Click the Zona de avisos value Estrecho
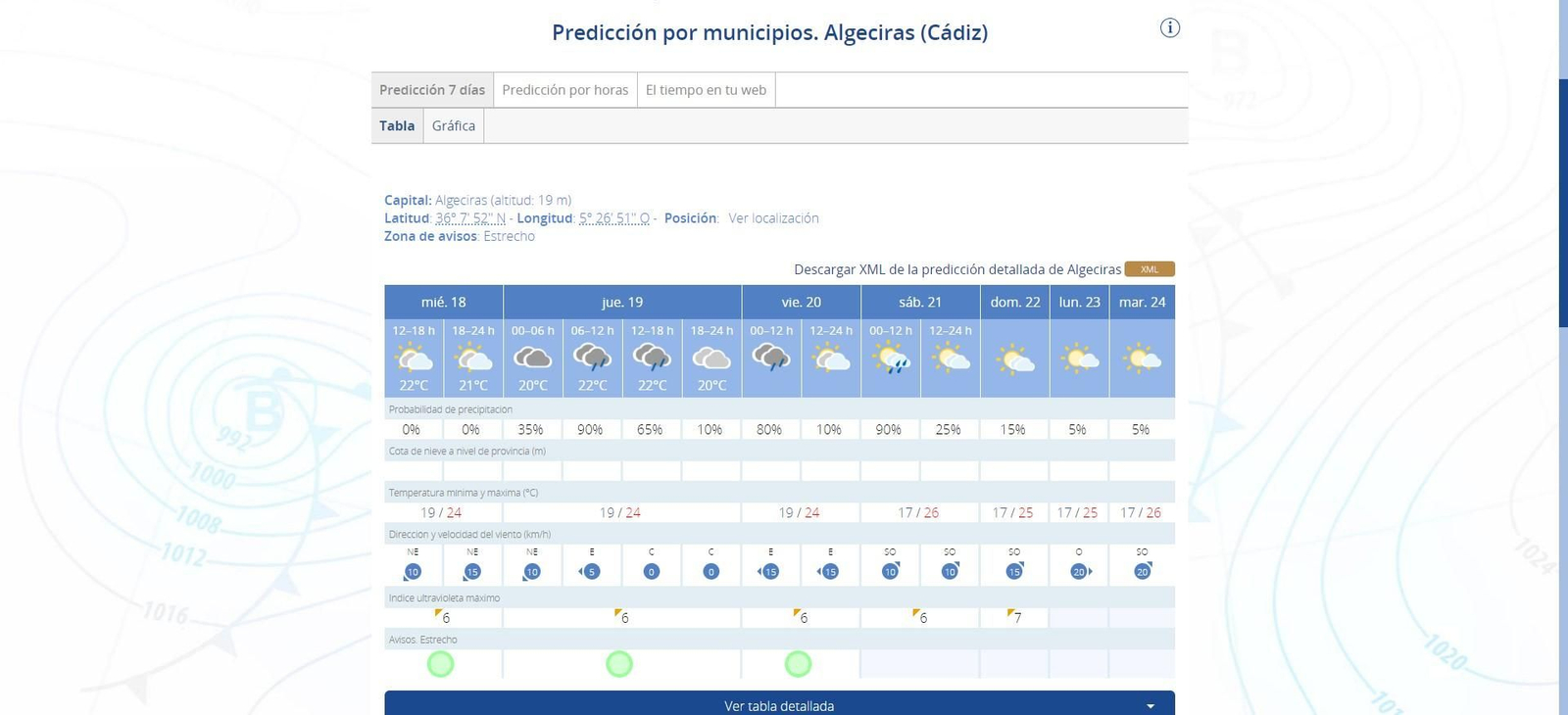Viewport: 1568px width, 715px height. point(510,236)
